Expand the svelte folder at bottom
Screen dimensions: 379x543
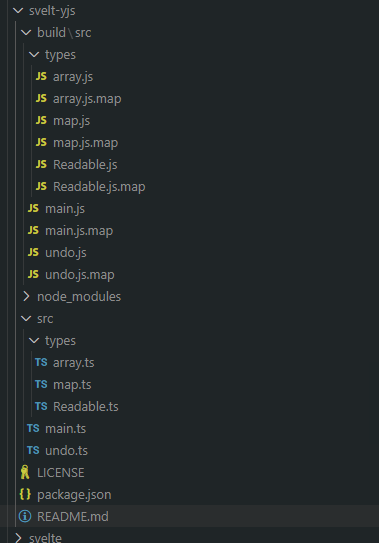click(x=18, y=538)
